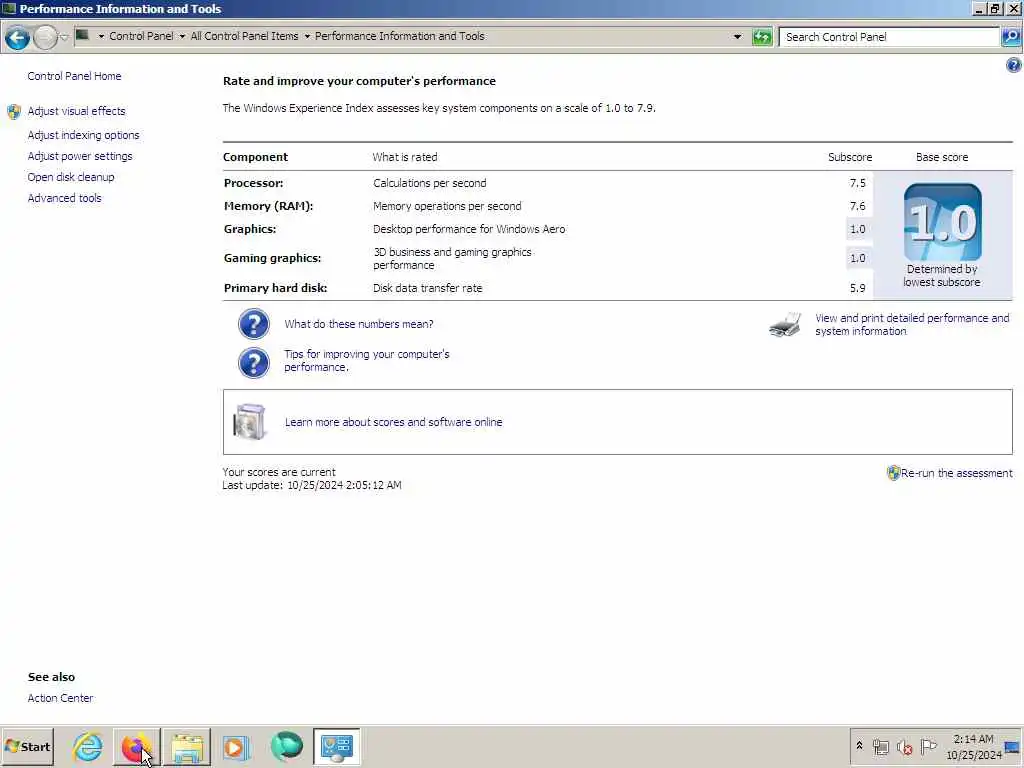This screenshot has height=768, width=1024.
Task: Click 'Determined by lowest subscore' text
Action: (x=942, y=276)
